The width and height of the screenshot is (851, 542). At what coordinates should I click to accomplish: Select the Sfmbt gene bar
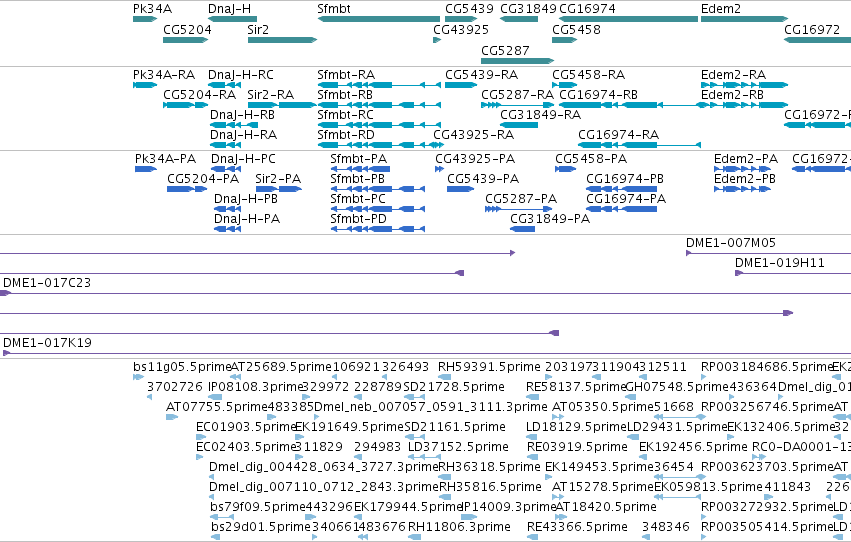pos(378,19)
